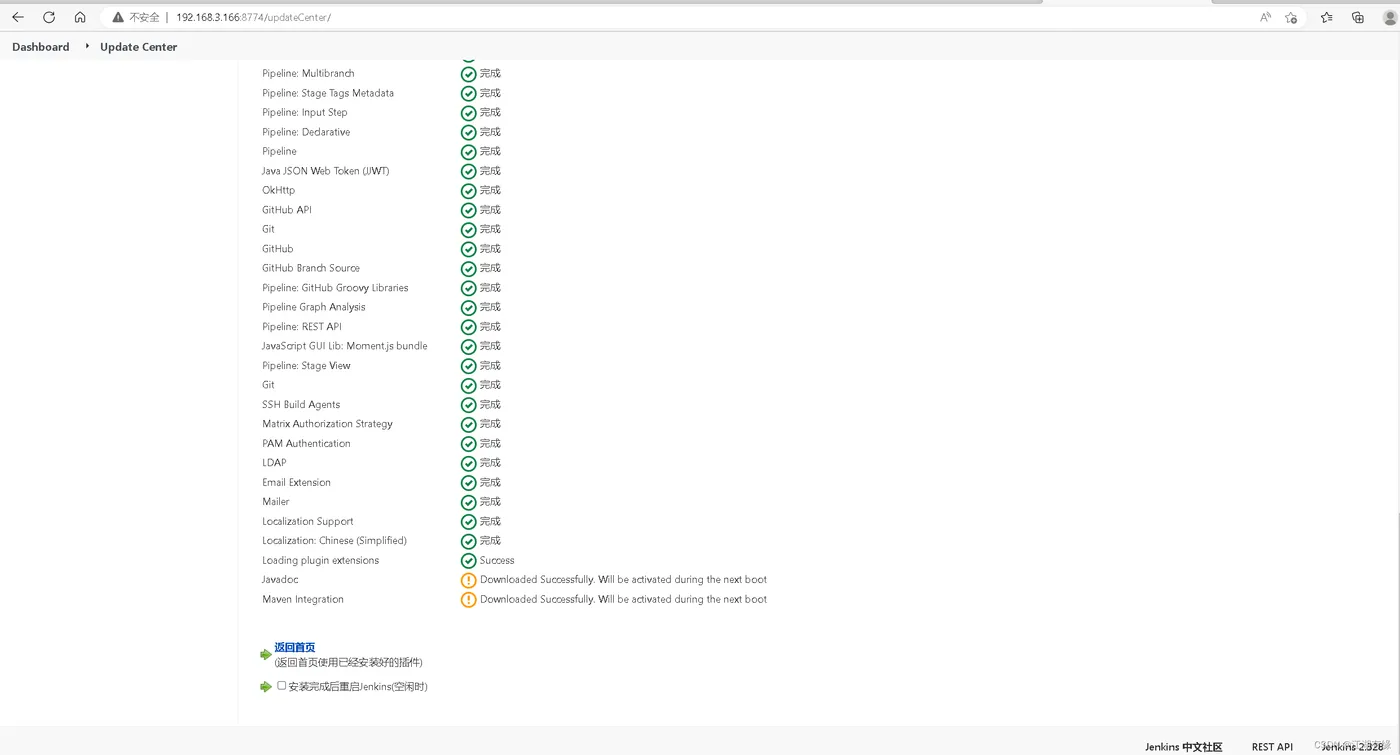Click the Success status text for Loading plugin extensions
The image size is (1400, 755).
(497, 561)
